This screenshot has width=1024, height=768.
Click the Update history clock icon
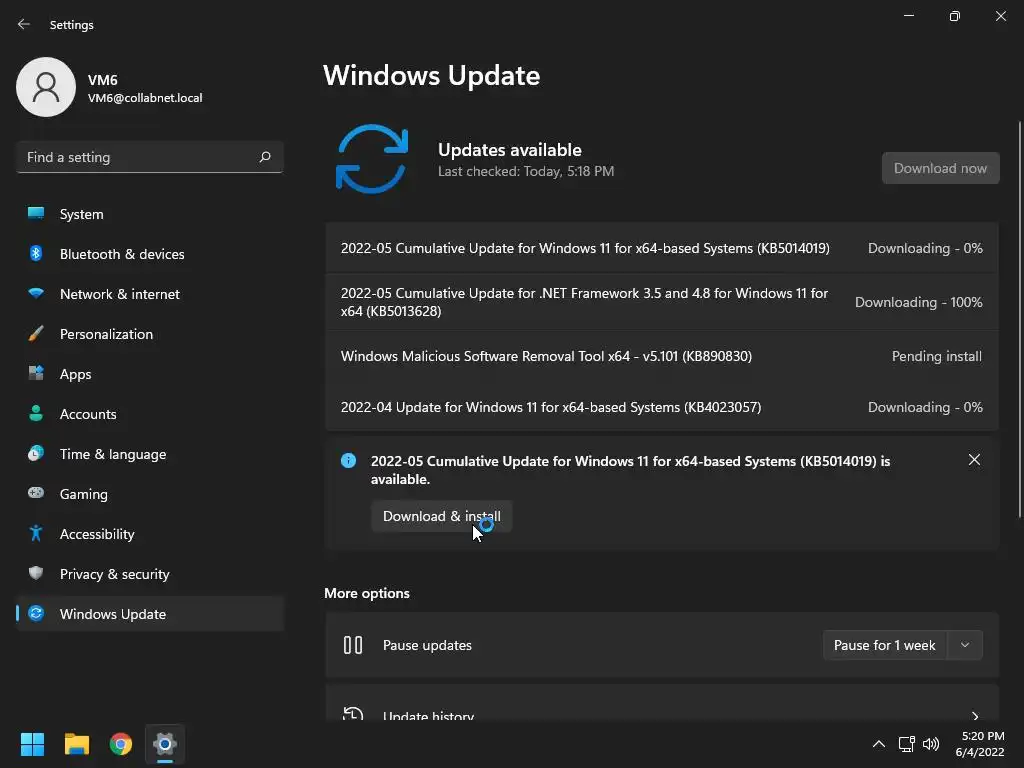coord(353,714)
